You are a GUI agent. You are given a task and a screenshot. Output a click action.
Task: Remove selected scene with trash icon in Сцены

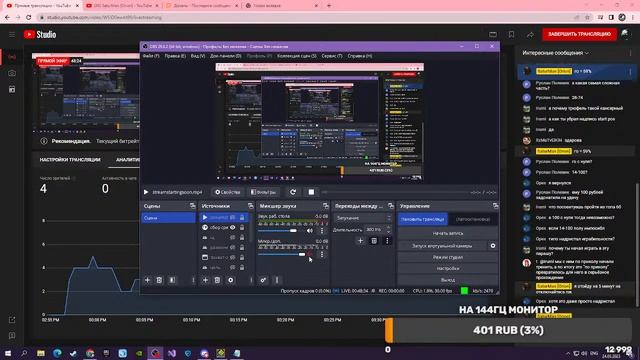coord(159,280)
